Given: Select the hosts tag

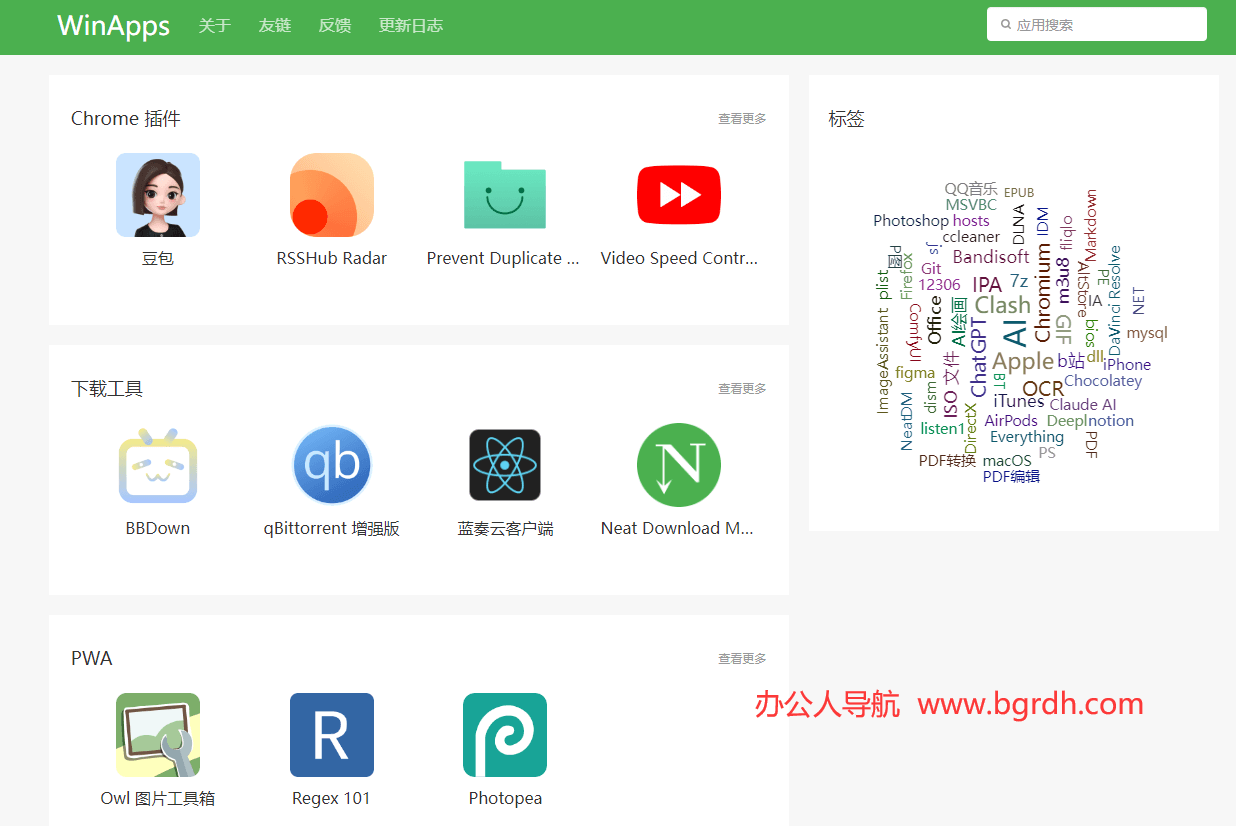Looking at the screenshot, I should coord(971,221).
